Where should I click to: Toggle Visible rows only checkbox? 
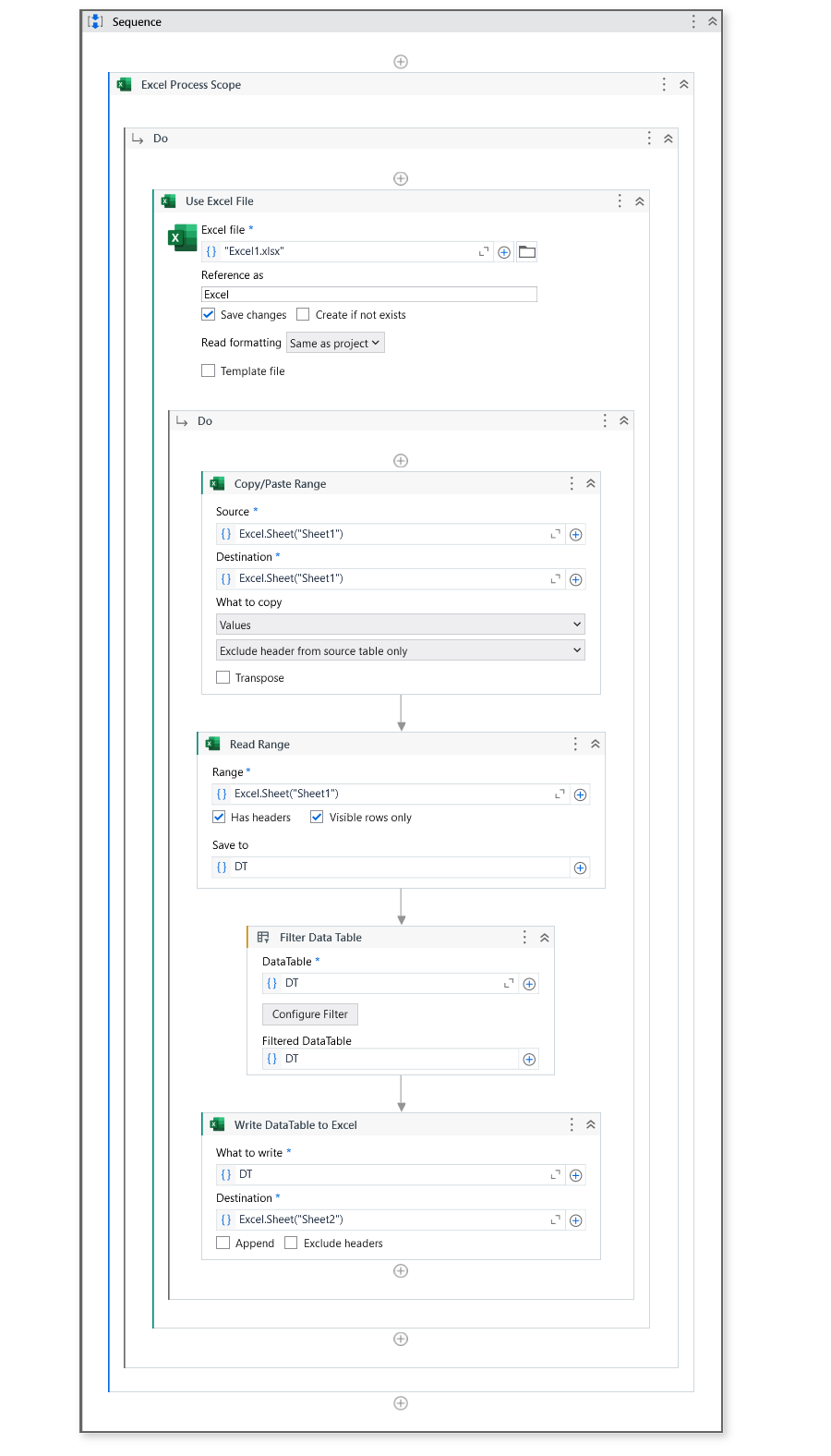coord(317,817)
